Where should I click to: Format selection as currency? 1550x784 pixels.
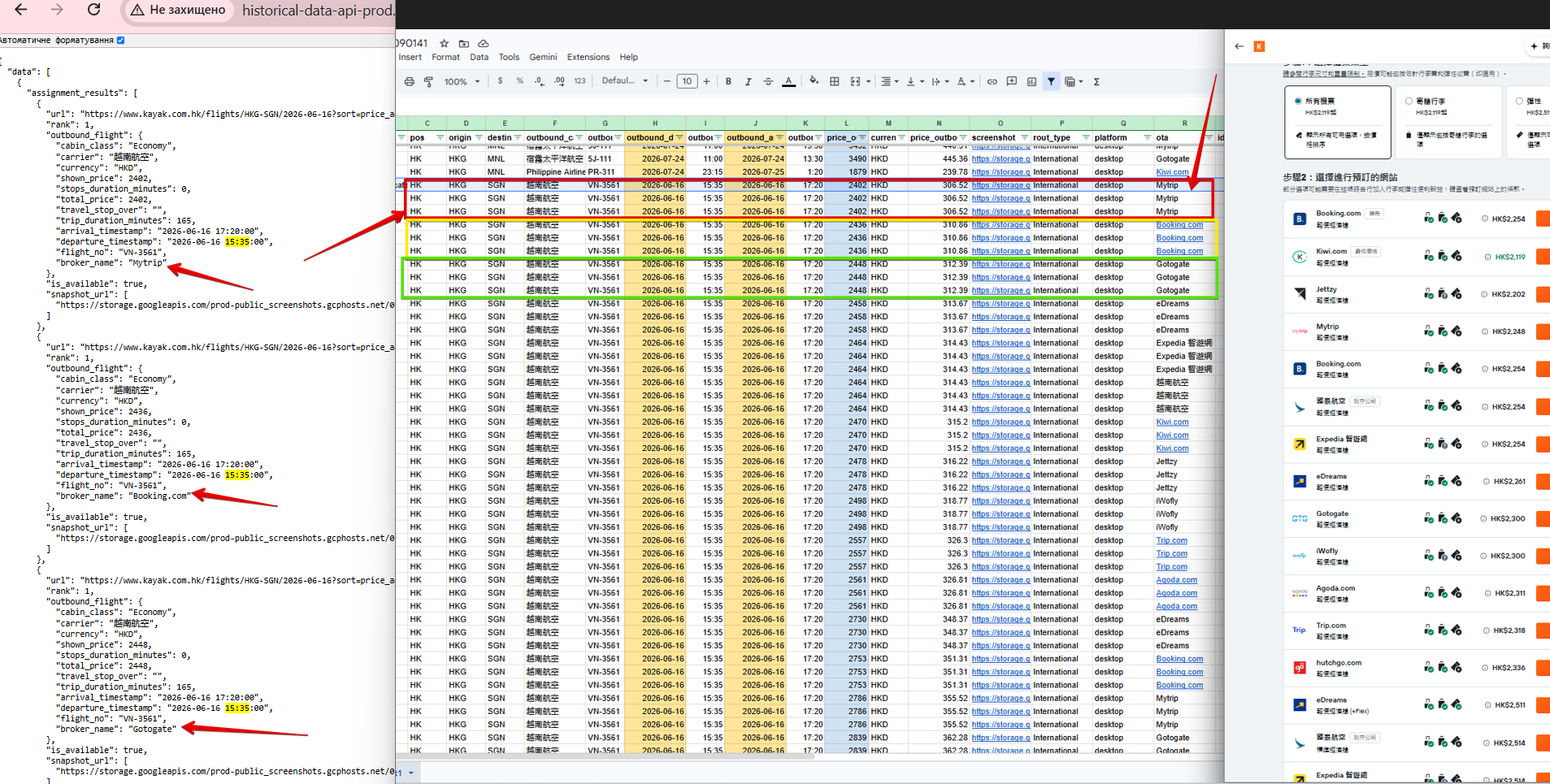pos(500,81)
